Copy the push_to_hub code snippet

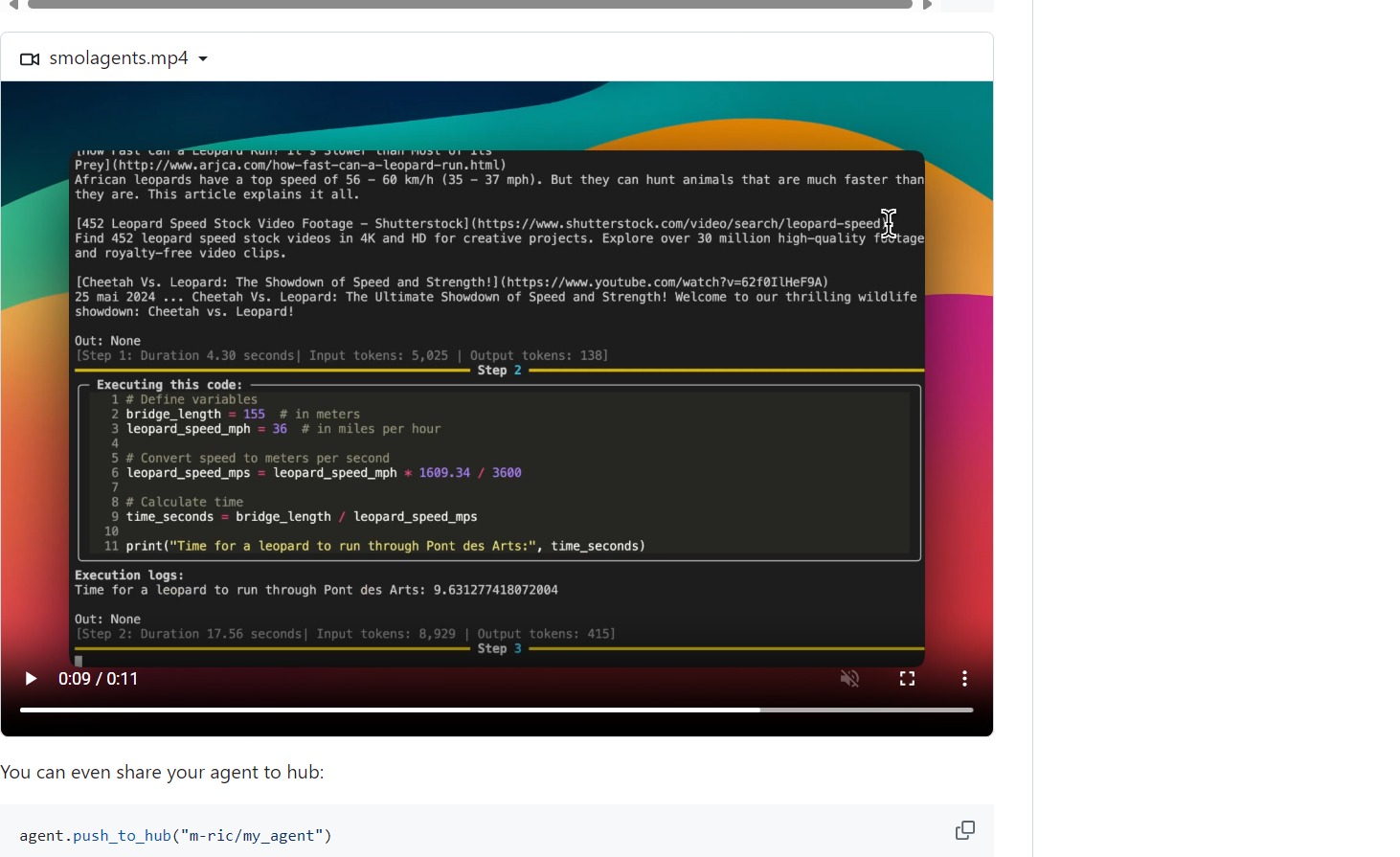(x=965, y=830)
